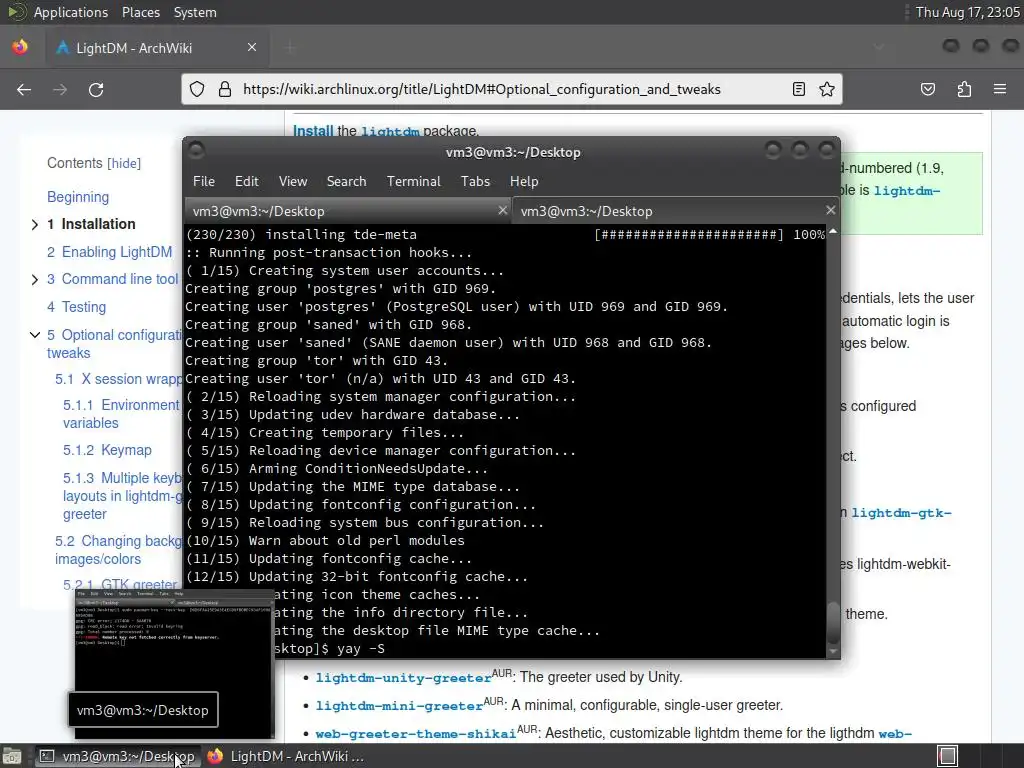Open a new Firefox tab with the plus button
The height and width of the screenshot is (768, 1024).
tap(291, 47)
